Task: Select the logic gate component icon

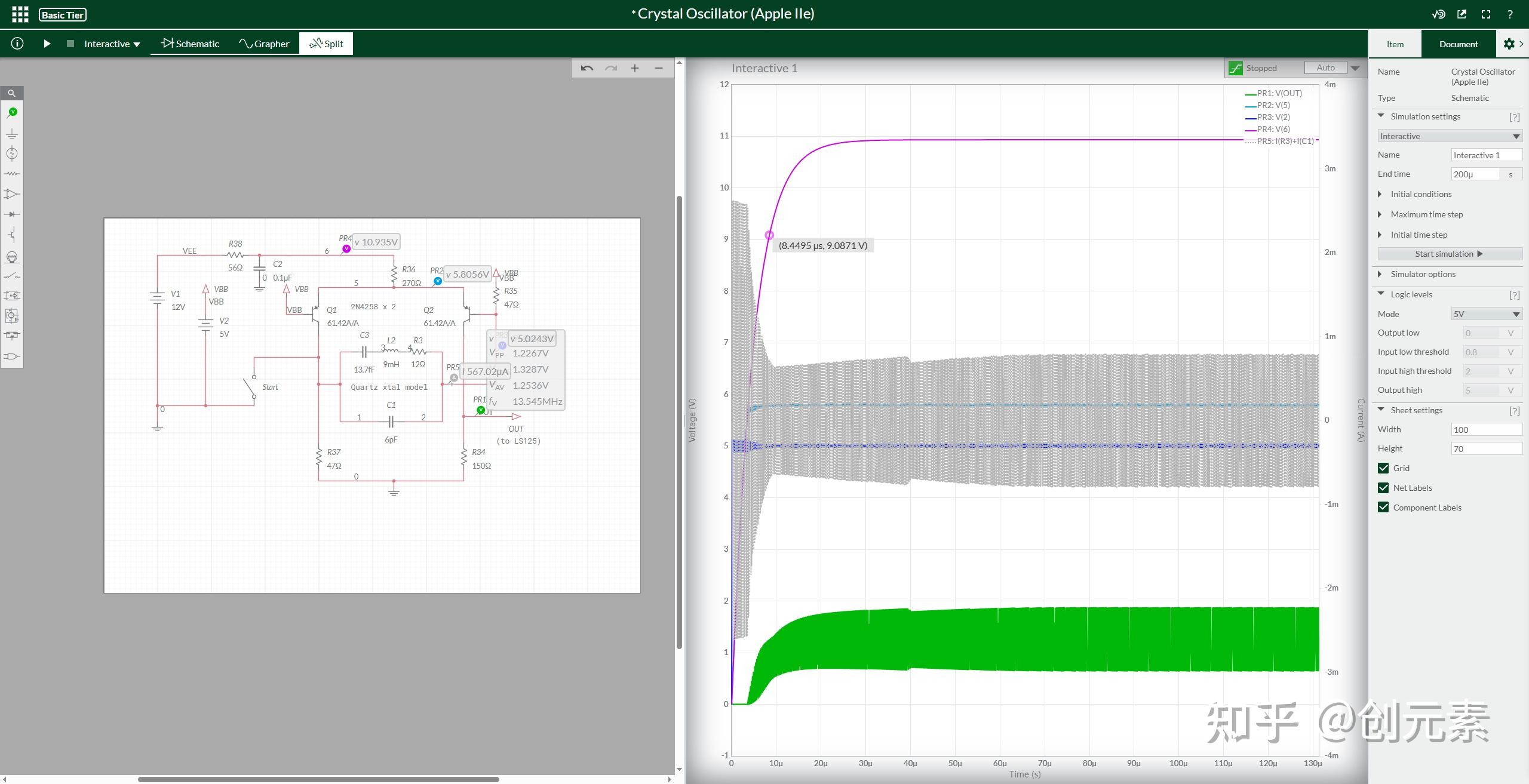Action: [12, 356]
